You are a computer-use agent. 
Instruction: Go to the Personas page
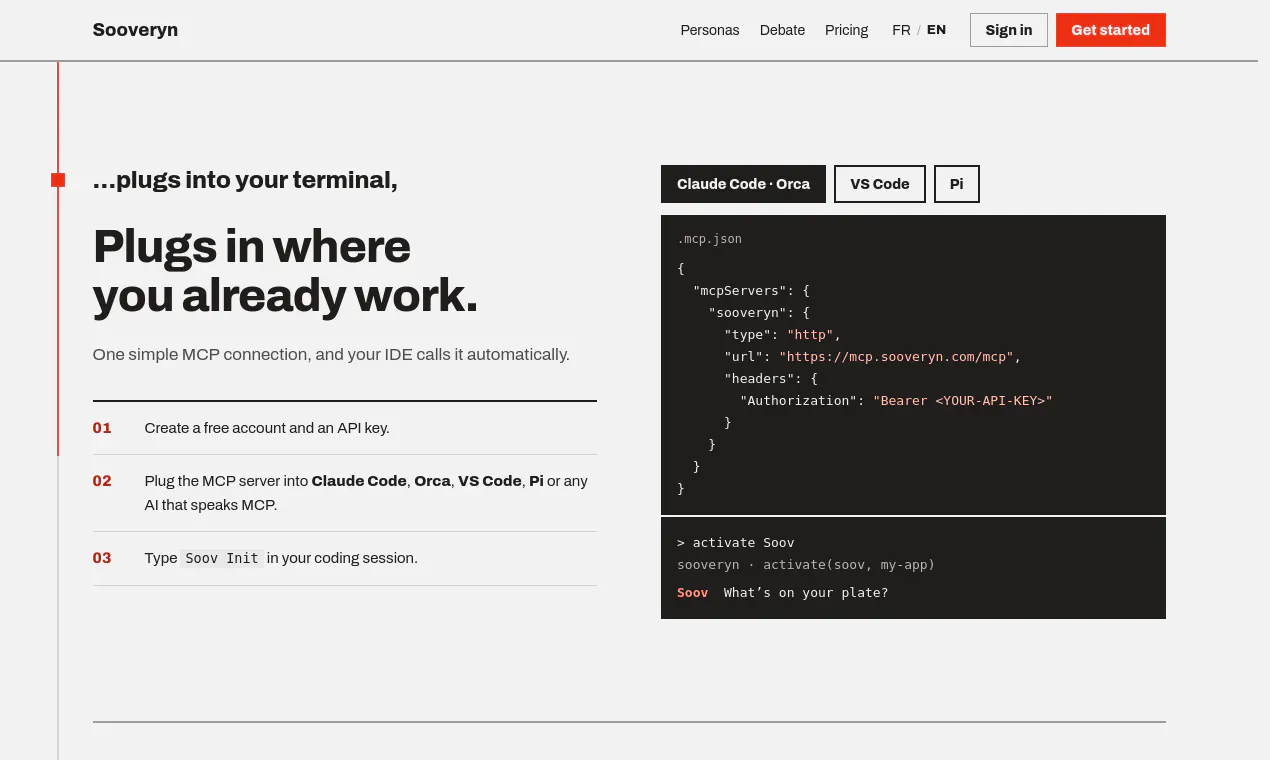pos(710,30)
